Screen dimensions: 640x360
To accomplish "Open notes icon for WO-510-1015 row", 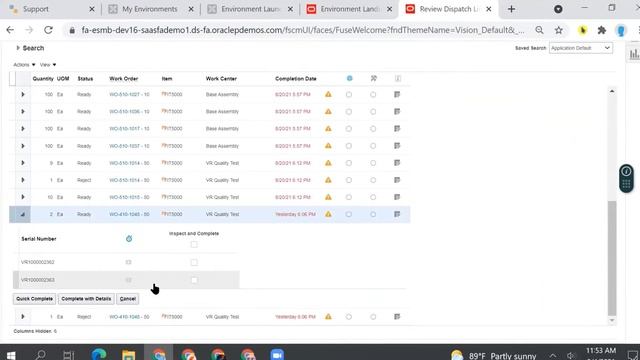I will [397, 197].
